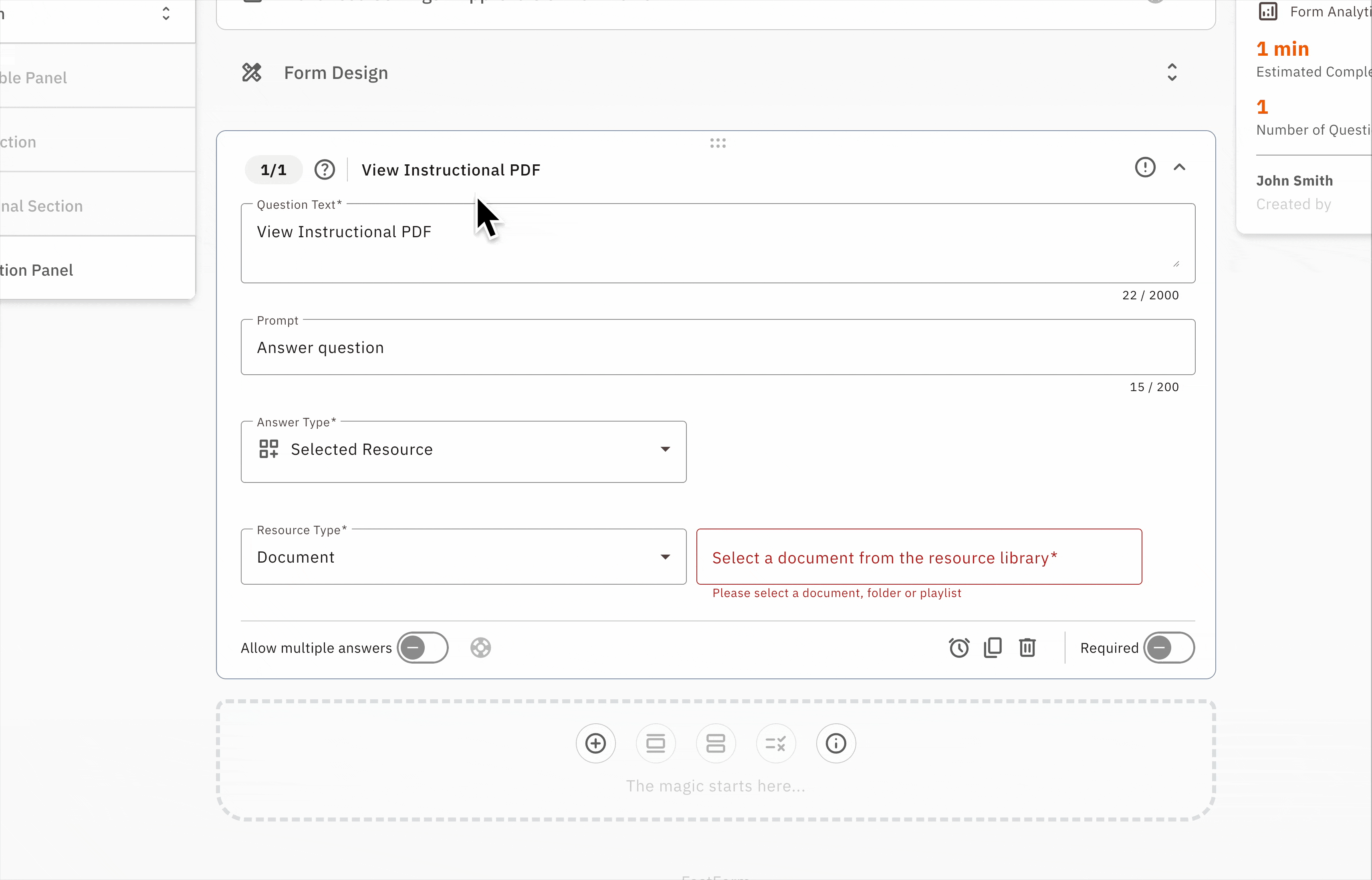1372x880 pixels.
Task: Click the lifebuoy icon near multiple answers
Action: tap(480, 648)
